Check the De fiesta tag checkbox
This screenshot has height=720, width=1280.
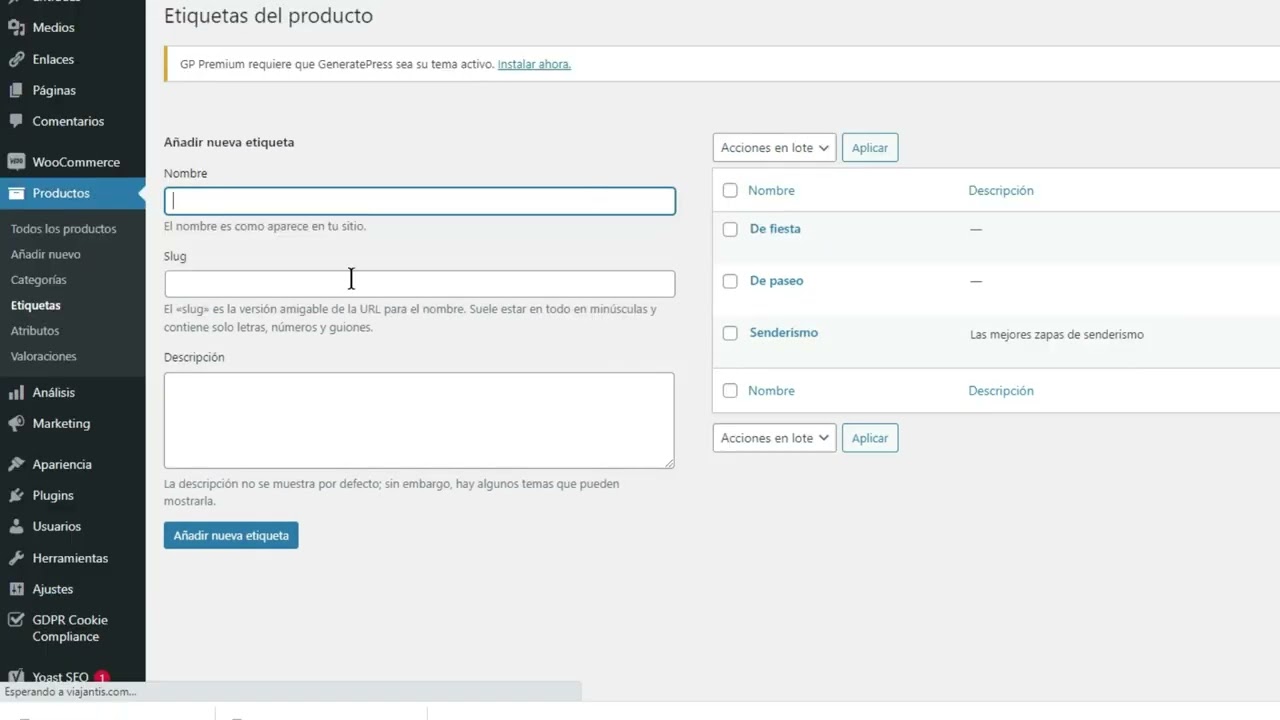730,229
